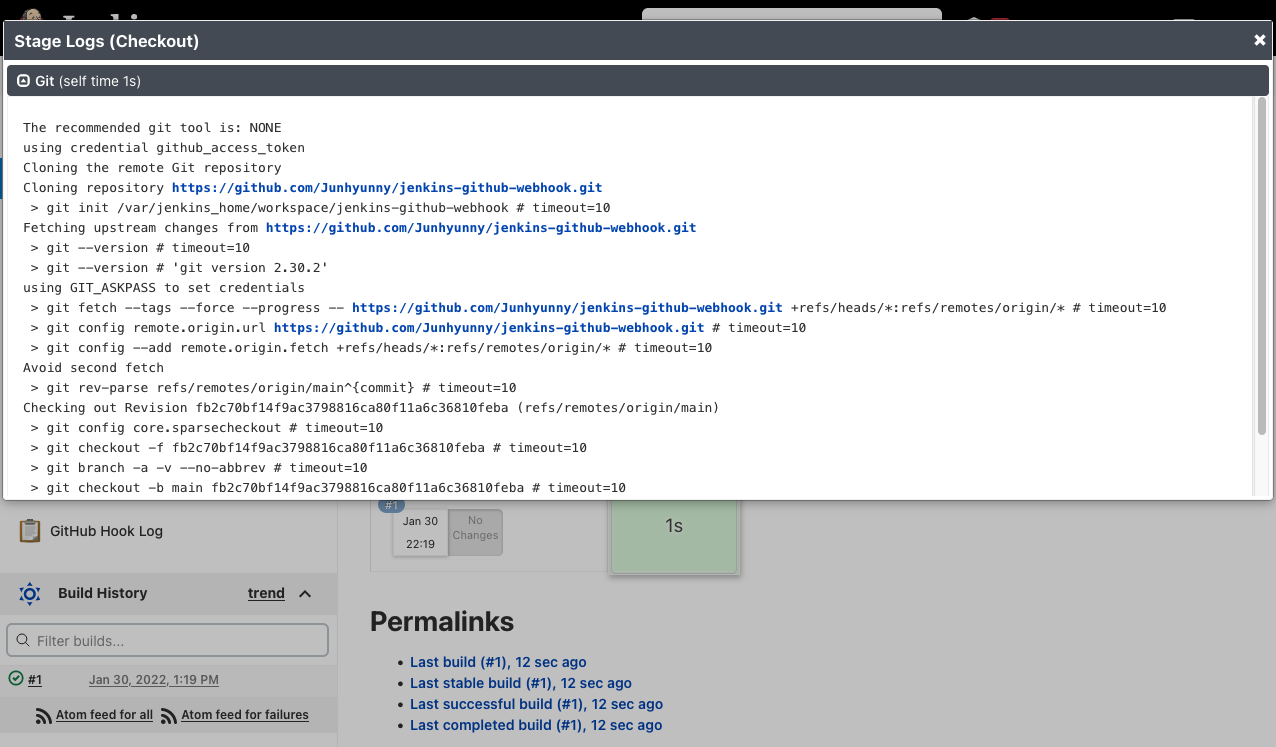Click the 'using credential github_access_token' line
Viewport: 1276px width, 747px height.
click(x=164, y=147)
